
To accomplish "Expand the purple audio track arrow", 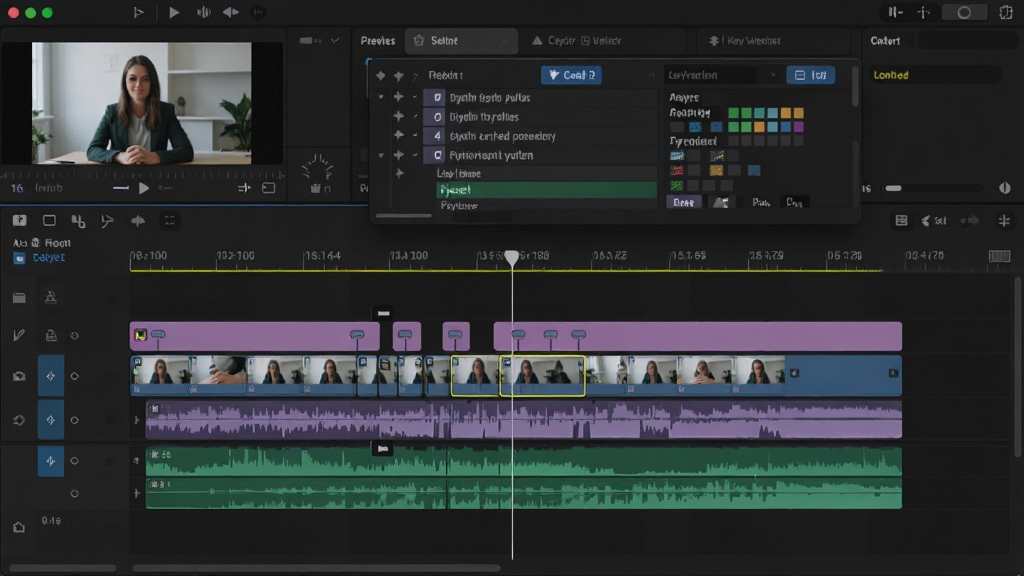I will pos(136,420).
